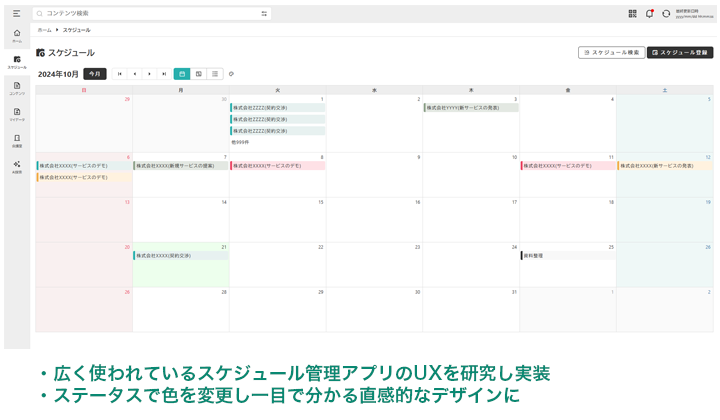This screenshot has height=420, width=720.
Task: Open 株式会社XXXX(新サービスの発表) event on October 12
Action: (665, 166)
